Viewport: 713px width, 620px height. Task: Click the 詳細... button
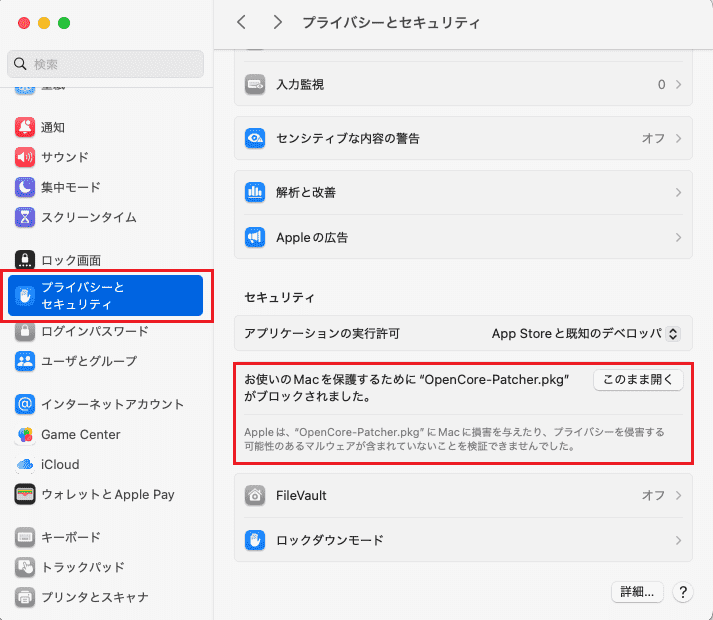coord(637,592)
